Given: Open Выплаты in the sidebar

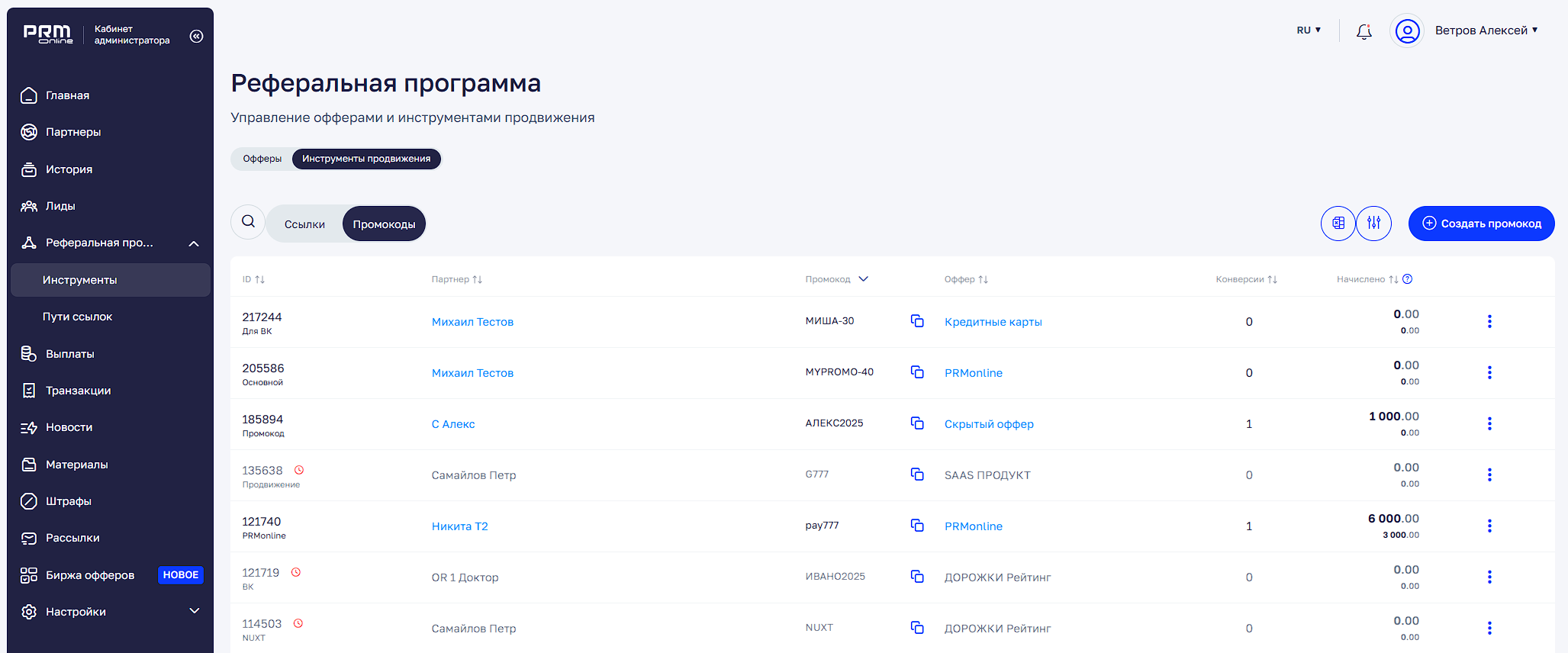Looking at the screenshot, I should coord(69,354).
